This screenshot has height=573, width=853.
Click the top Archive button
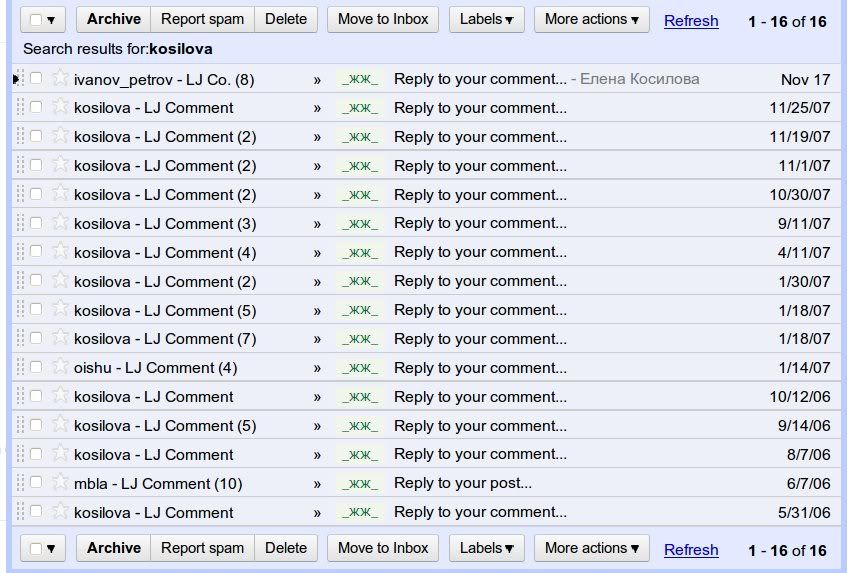(x=113, y=19)
